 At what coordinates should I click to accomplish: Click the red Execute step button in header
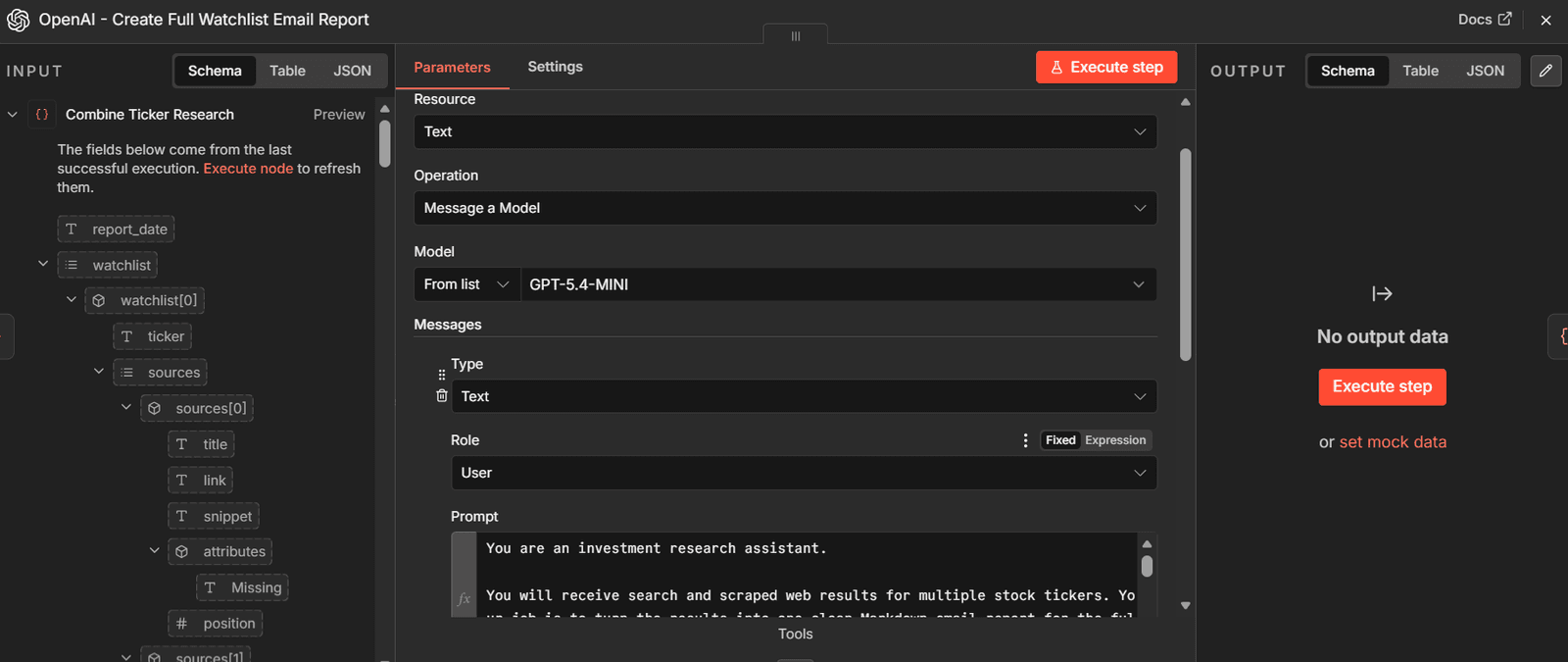tap(1106, 67)
